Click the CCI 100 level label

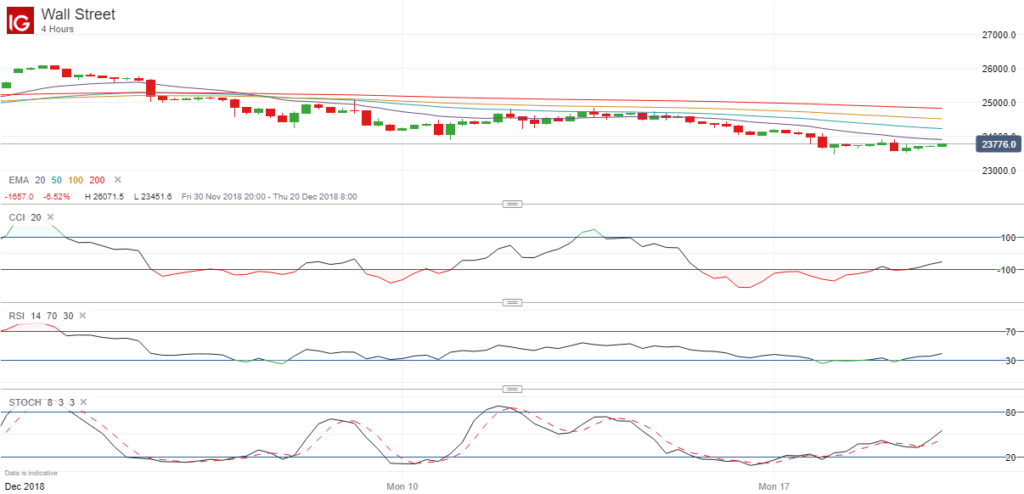click(1008, 238)
